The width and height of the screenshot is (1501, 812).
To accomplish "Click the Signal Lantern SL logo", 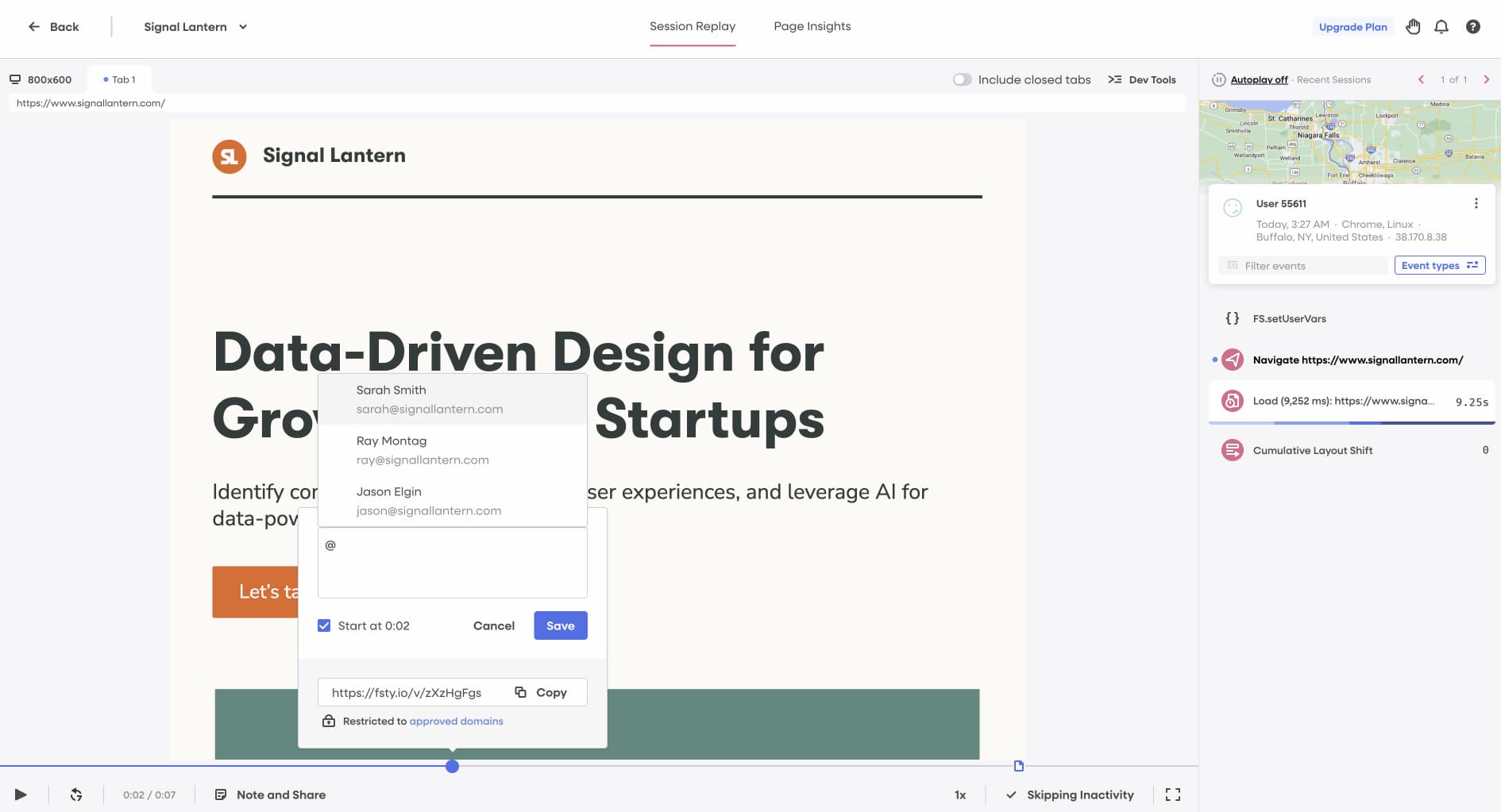I will (x=229, y=156).
